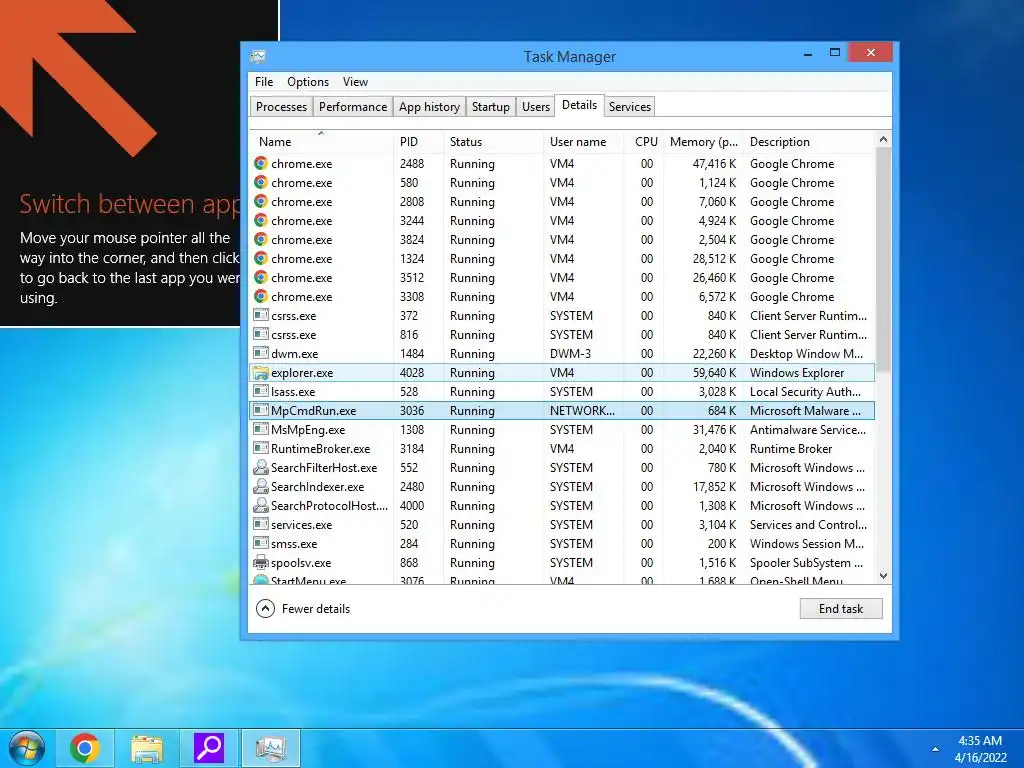The image size is (1024, 768).
Task: Click the Task Manager title bar icon
Action: 258,57
